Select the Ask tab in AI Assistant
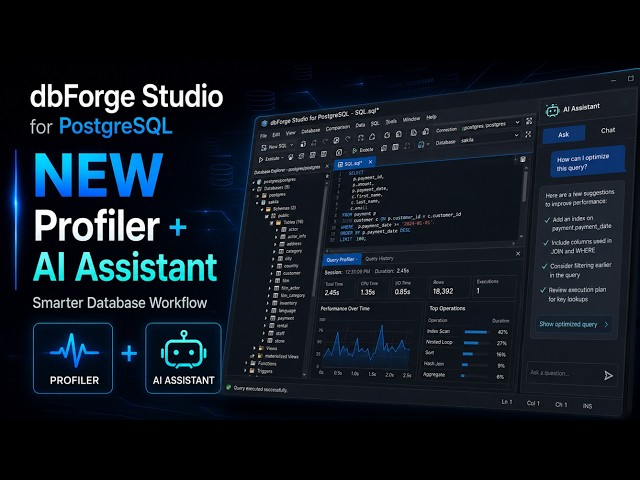The height and width of the screenshot is (480, 640). click(x=564, y=134)
